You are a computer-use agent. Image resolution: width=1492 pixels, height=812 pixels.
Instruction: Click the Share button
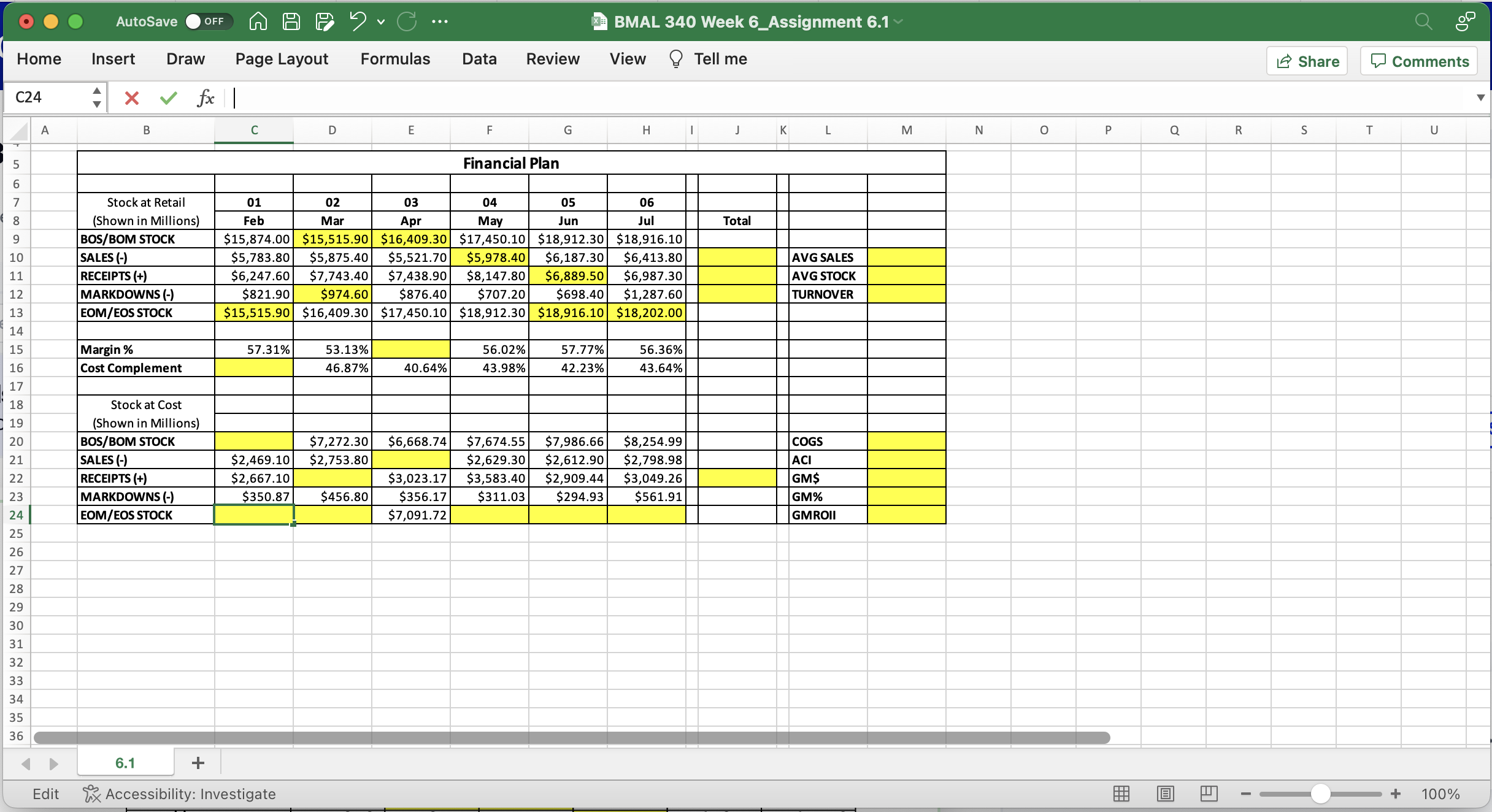tap(1307, 61)
